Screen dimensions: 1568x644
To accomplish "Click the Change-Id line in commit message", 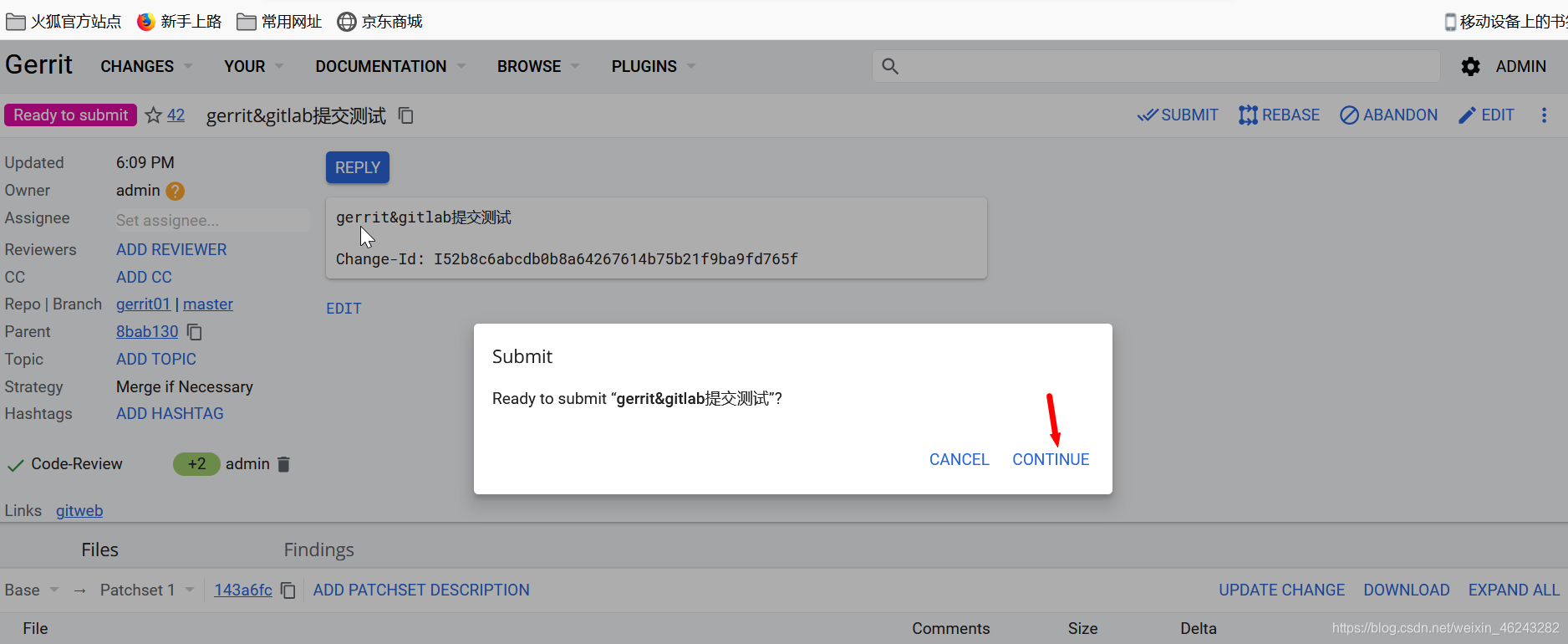I will pos(567,259).
